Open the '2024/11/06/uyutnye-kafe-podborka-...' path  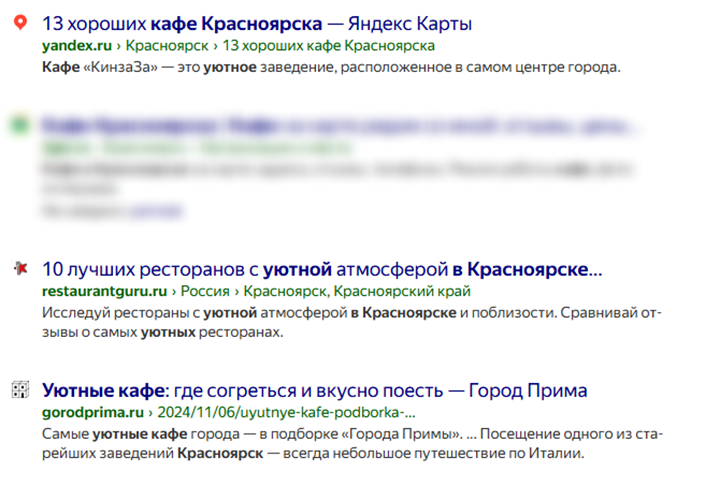coord(286,412)
